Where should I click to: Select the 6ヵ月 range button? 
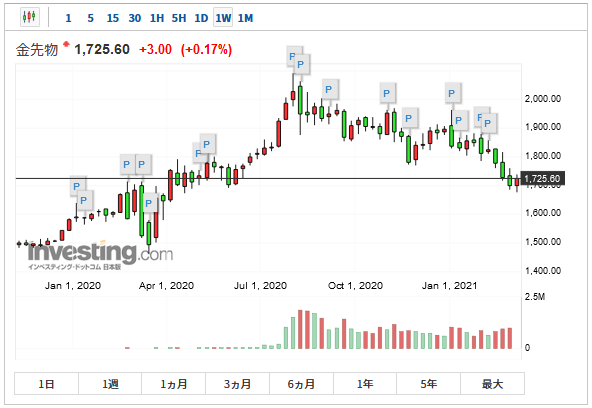(301, 384)
